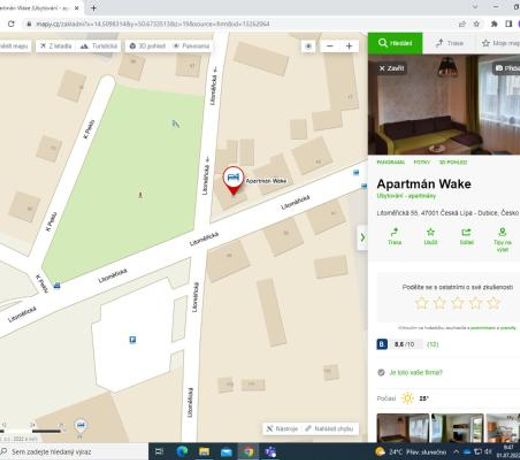Viewport: 520px width, 460px height.
Task: Click the playground icon in the park
Action: click(x=176, y=124)
